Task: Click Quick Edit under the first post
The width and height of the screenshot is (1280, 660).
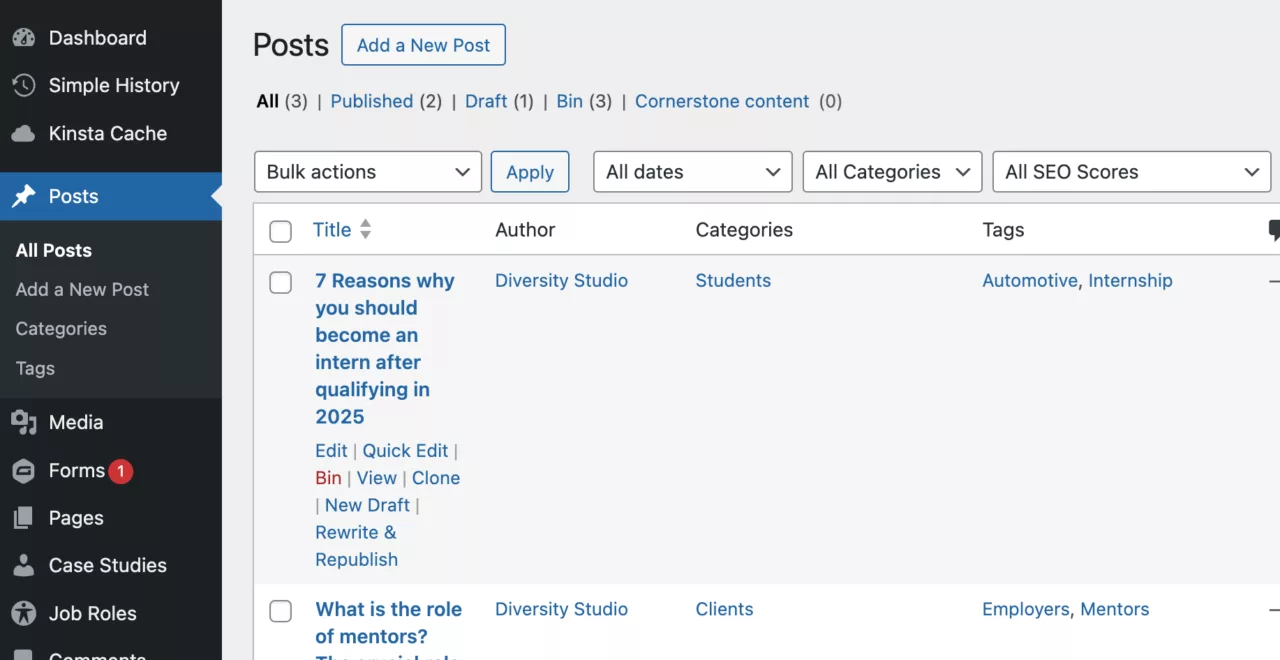Action: (405, 451)
